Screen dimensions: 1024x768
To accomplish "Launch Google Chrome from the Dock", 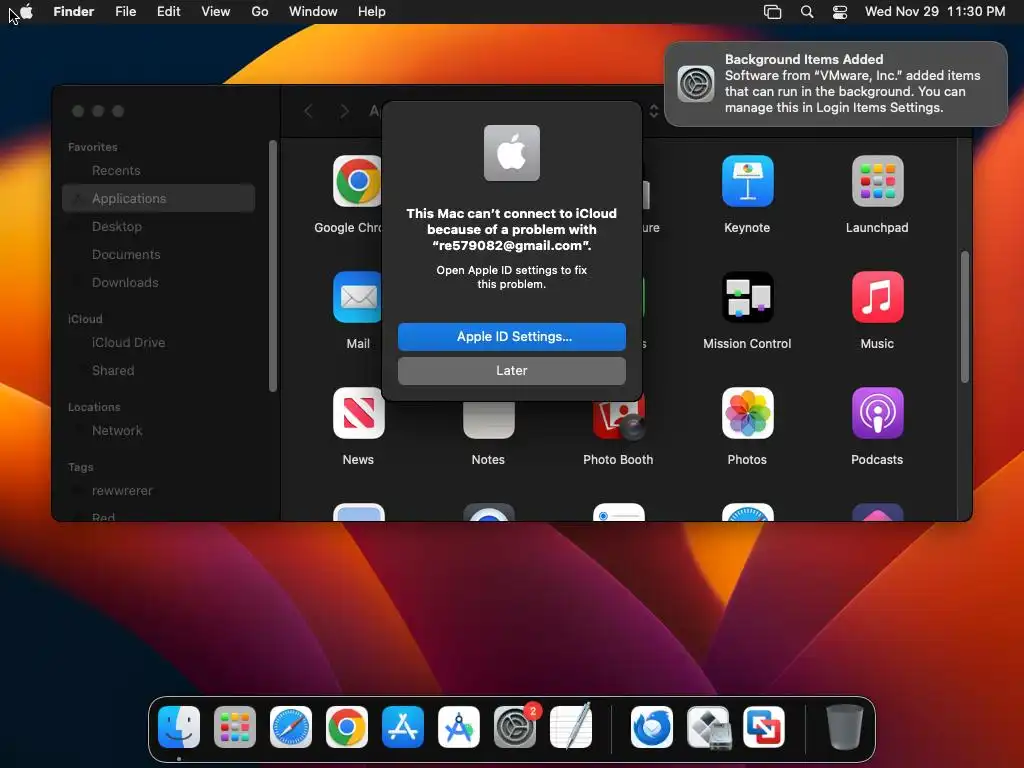I will coord(347,727).
